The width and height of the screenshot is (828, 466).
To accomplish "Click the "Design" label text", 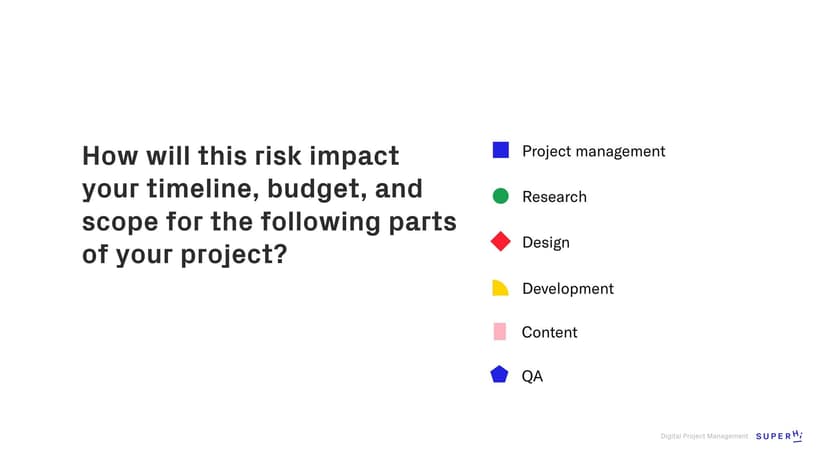I will 545,243.
